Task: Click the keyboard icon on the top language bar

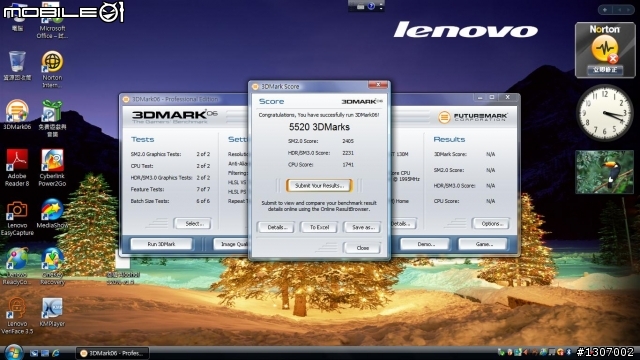Action: (x=360, y=7)
